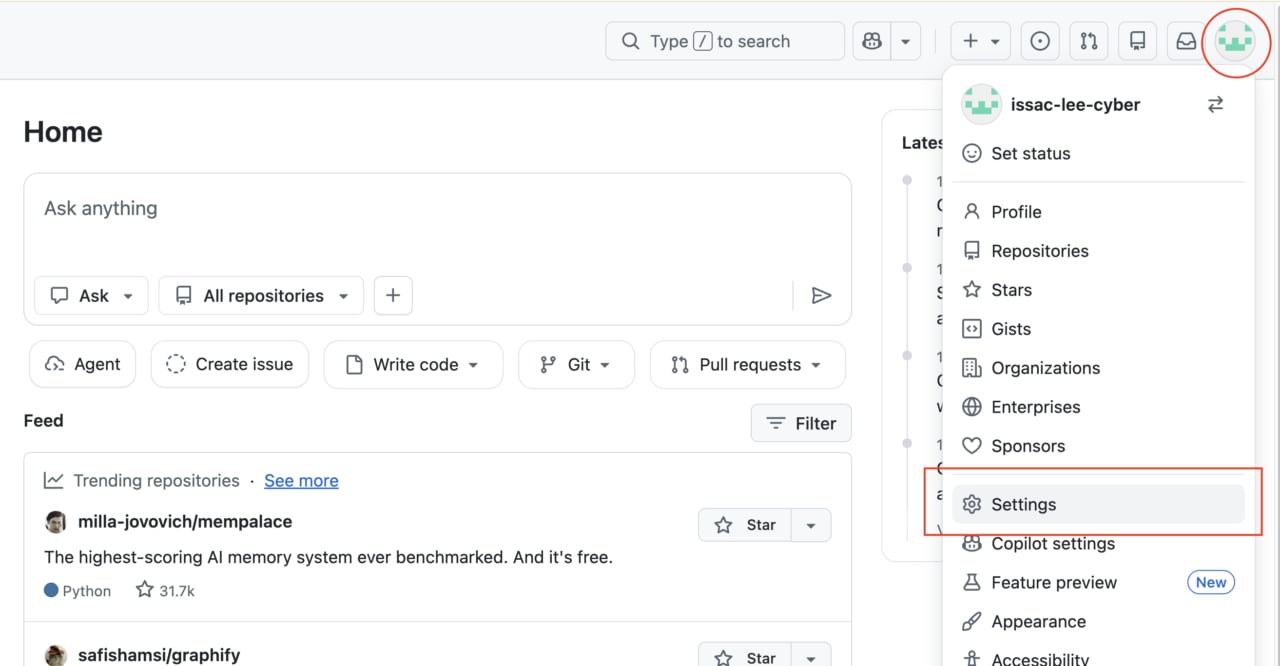Click the gear icon beside Settings
This screenshot has width=1280, height=666.
(971, 504)
